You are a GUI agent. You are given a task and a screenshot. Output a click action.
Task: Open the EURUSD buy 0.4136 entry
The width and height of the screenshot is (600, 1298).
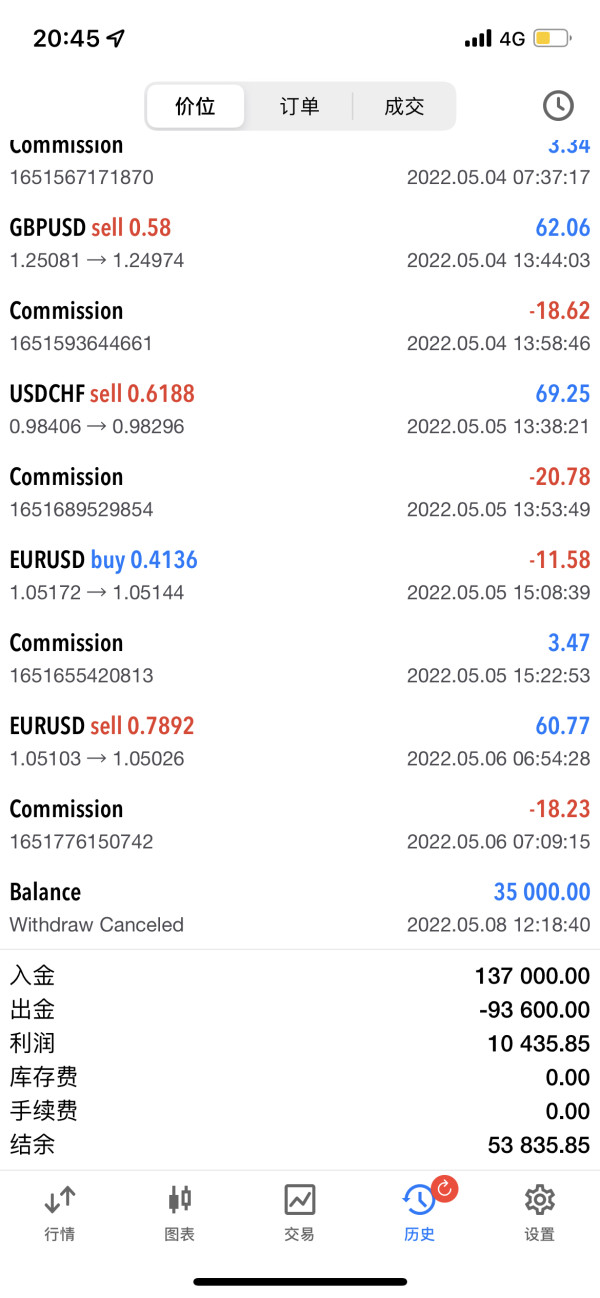[300, 575]
